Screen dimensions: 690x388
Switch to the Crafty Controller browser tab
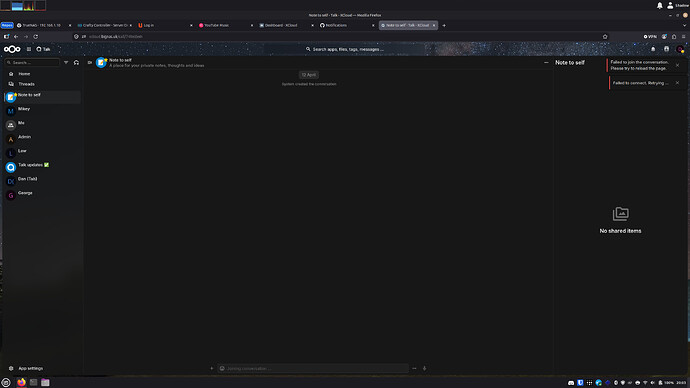(104, 26)
